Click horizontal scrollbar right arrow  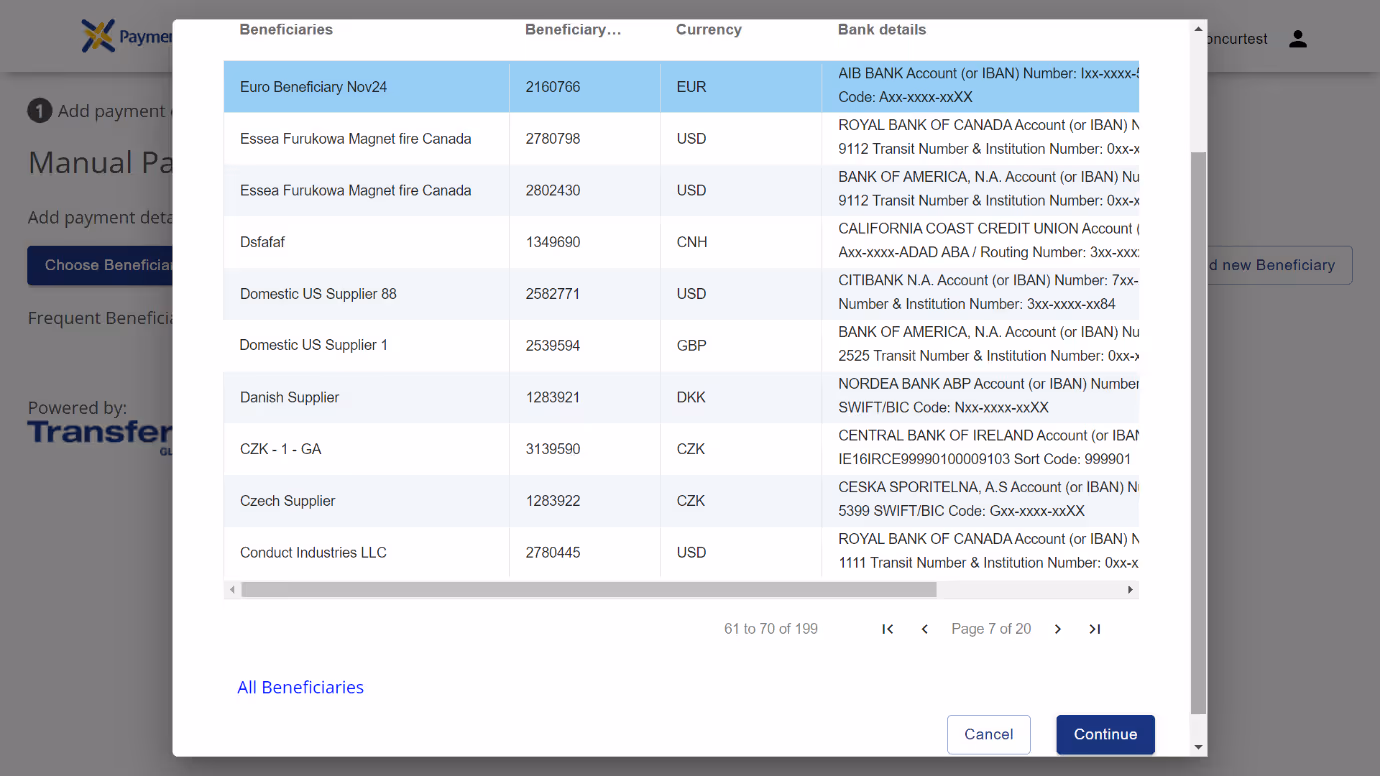click(x=1131, y=590)
